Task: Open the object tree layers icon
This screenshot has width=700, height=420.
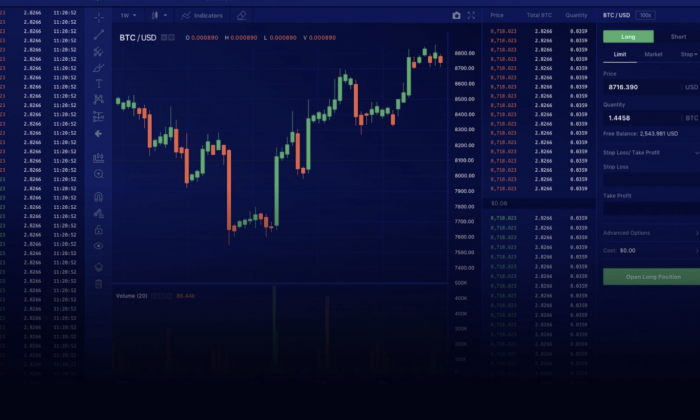Action: pos(99,267)
